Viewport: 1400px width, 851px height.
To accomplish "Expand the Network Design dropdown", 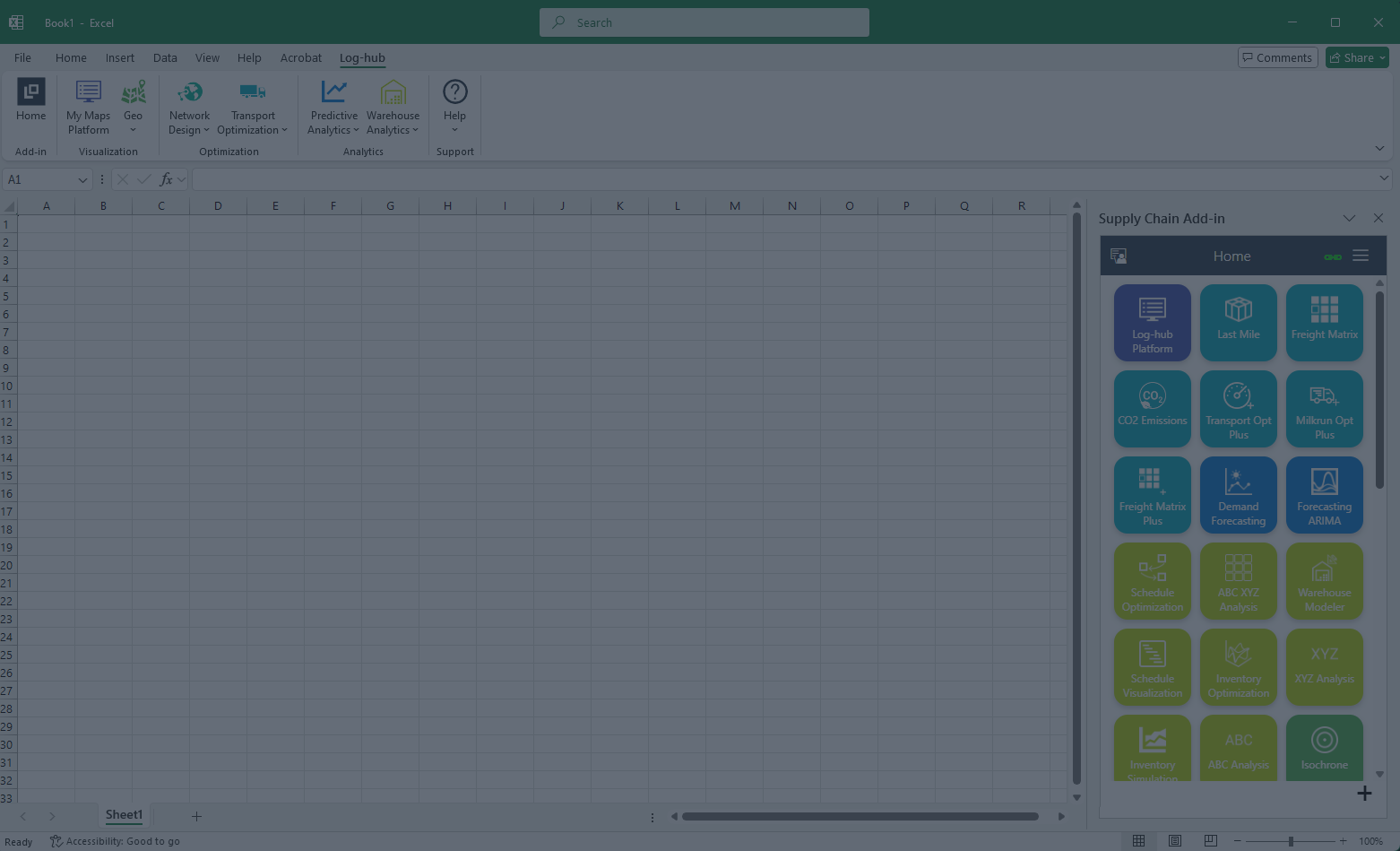I will point(189,107).
